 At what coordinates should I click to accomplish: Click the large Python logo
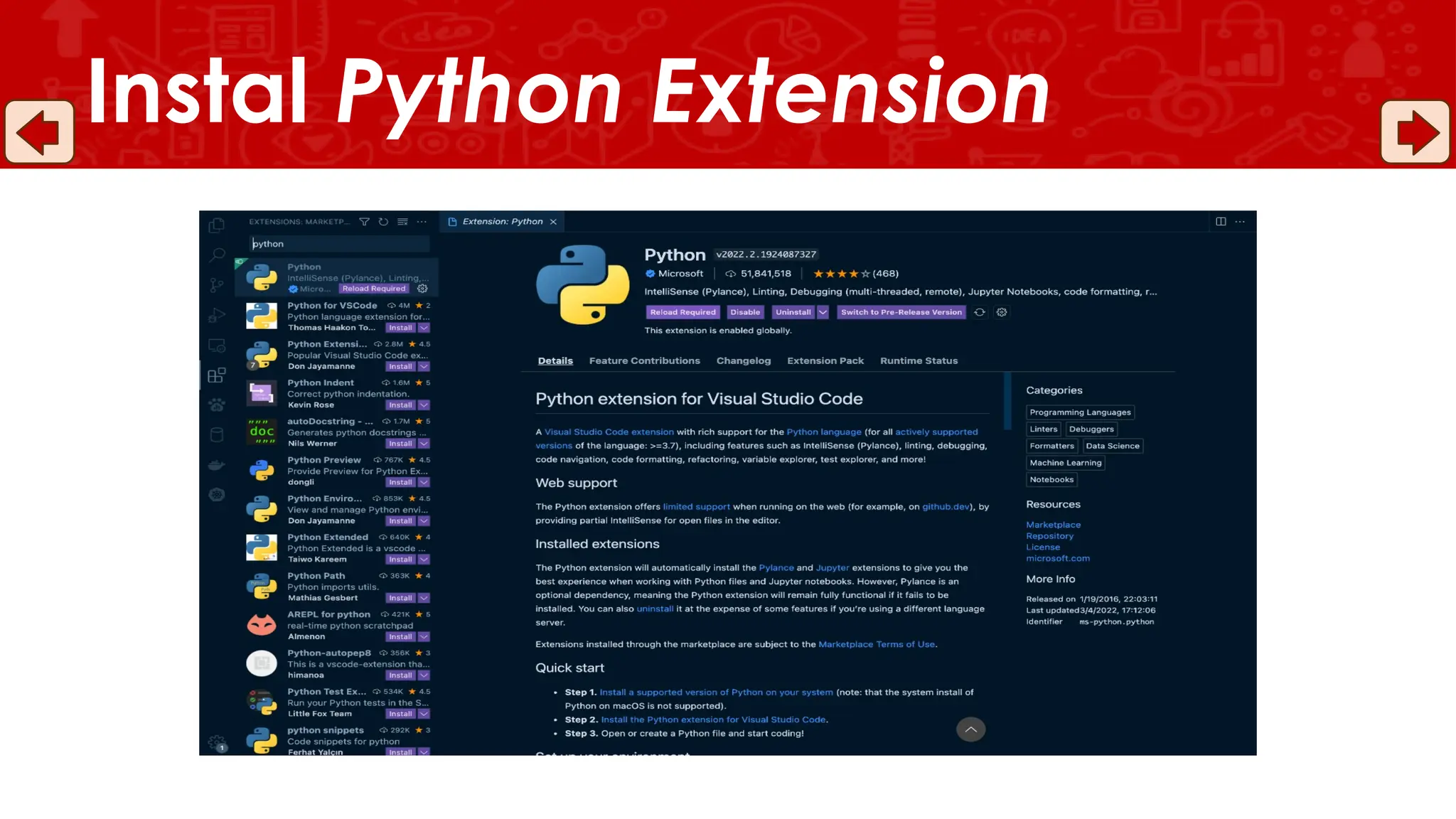pos(582,284)
